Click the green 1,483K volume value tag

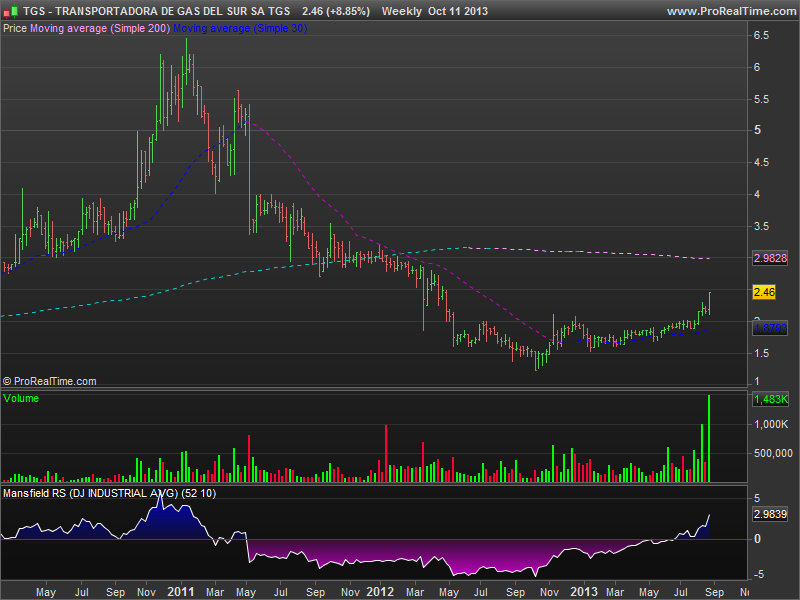(770, 399)
